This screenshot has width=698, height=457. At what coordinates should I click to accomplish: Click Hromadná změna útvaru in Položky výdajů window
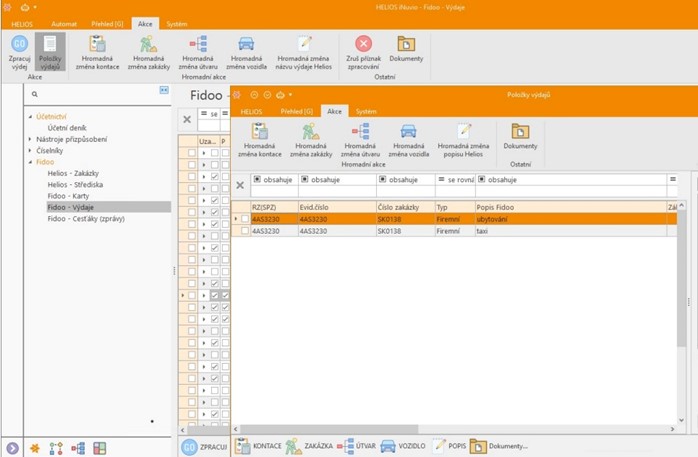[360, 140]
